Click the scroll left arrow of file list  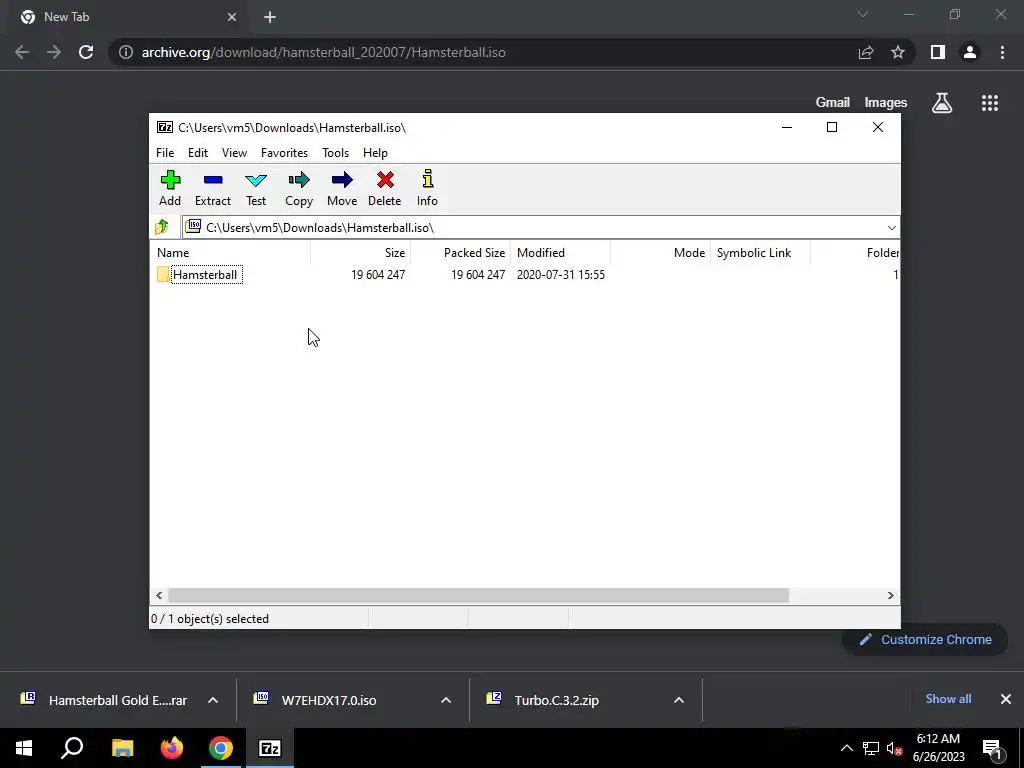[159, 596]
